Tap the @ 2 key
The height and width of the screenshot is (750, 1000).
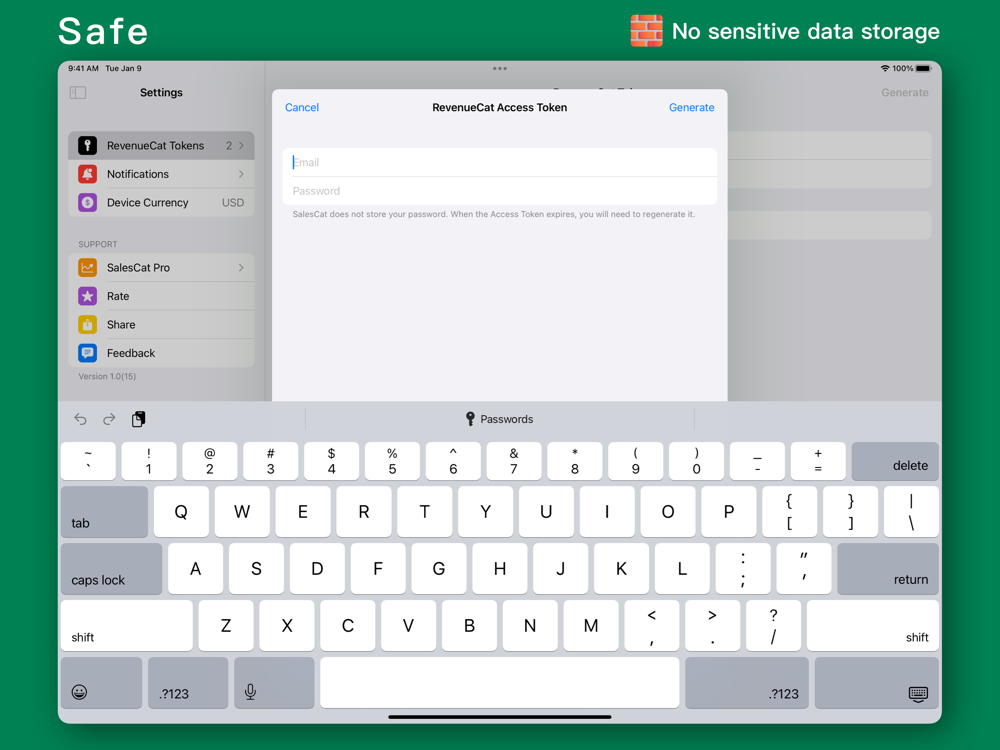point(209,461)
